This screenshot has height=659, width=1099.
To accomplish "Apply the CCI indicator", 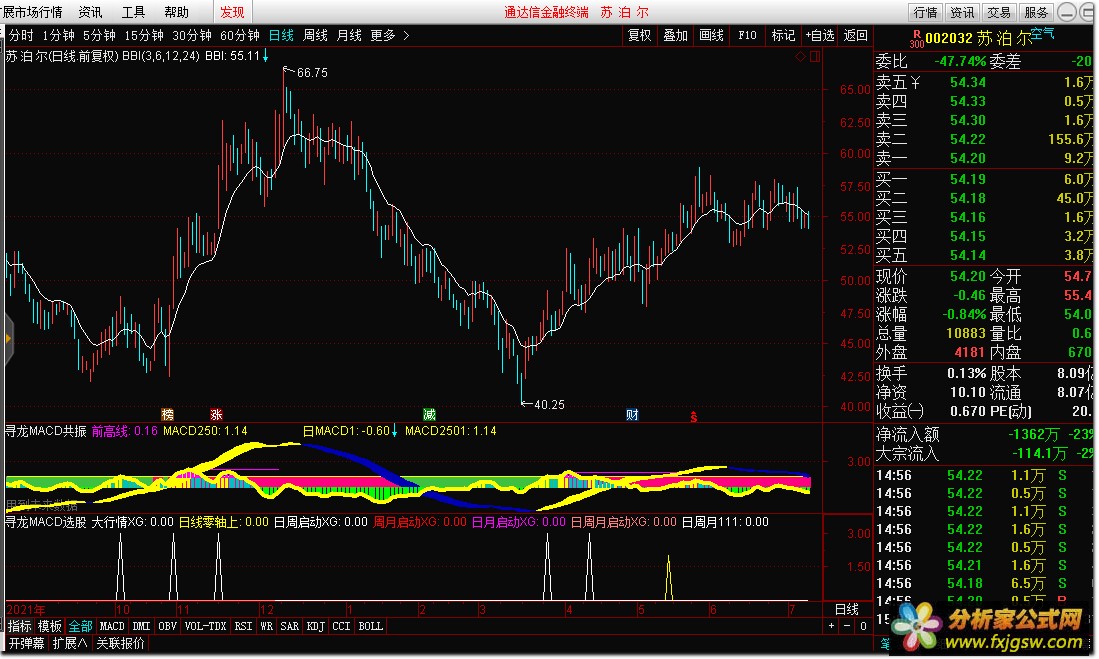I will coord(341,626).
